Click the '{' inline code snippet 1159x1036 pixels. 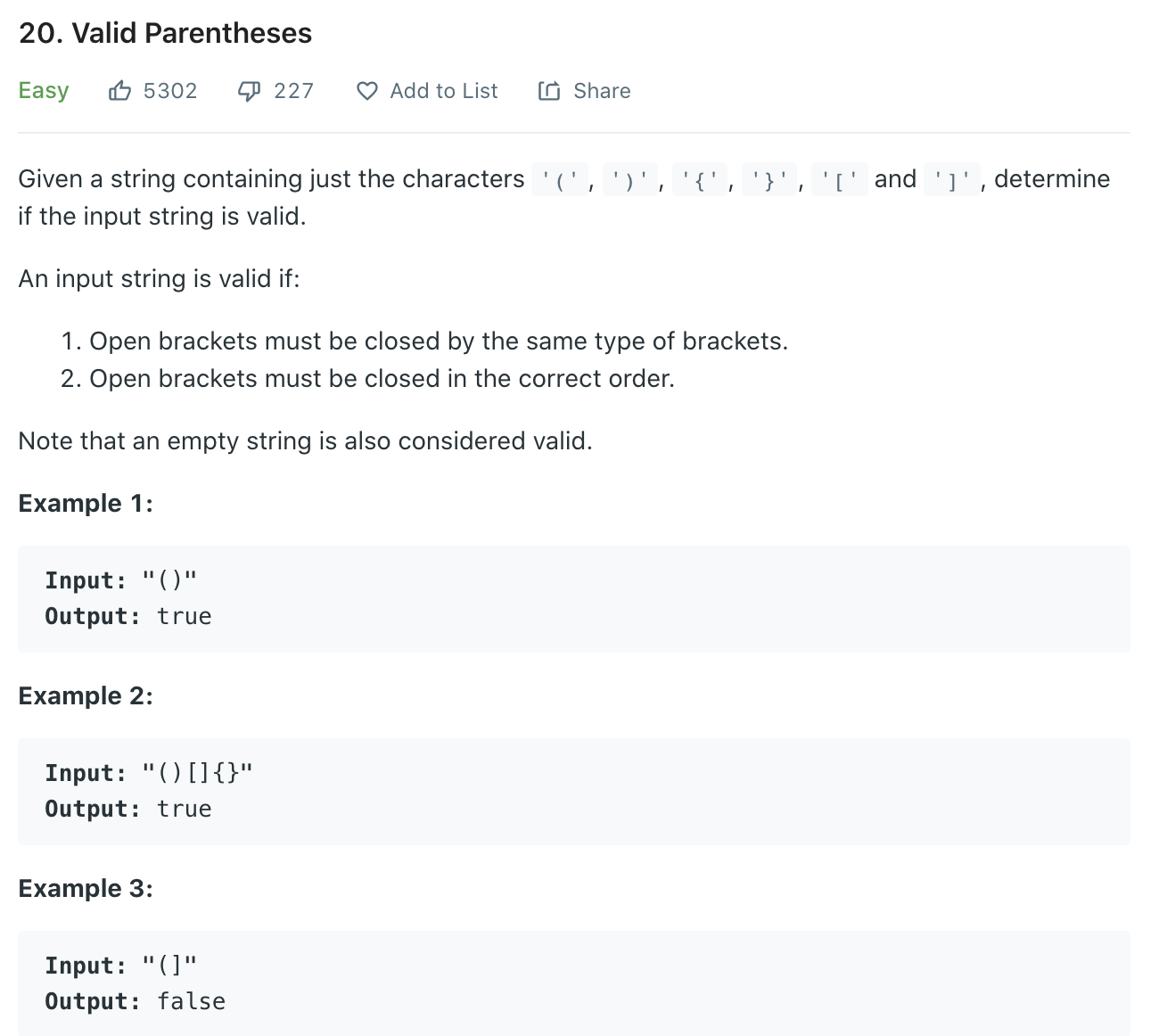pos(700,180)
